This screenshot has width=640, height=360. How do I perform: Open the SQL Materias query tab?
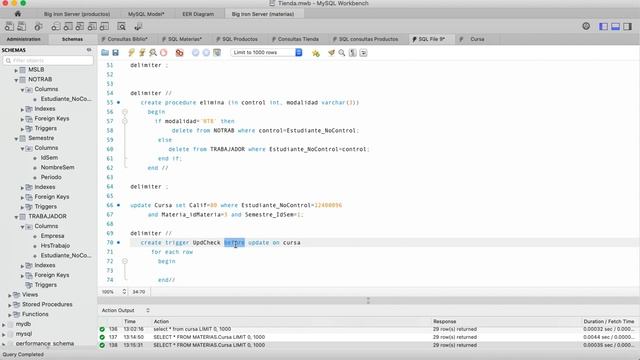pyautogui.click(x=185, y=39)
